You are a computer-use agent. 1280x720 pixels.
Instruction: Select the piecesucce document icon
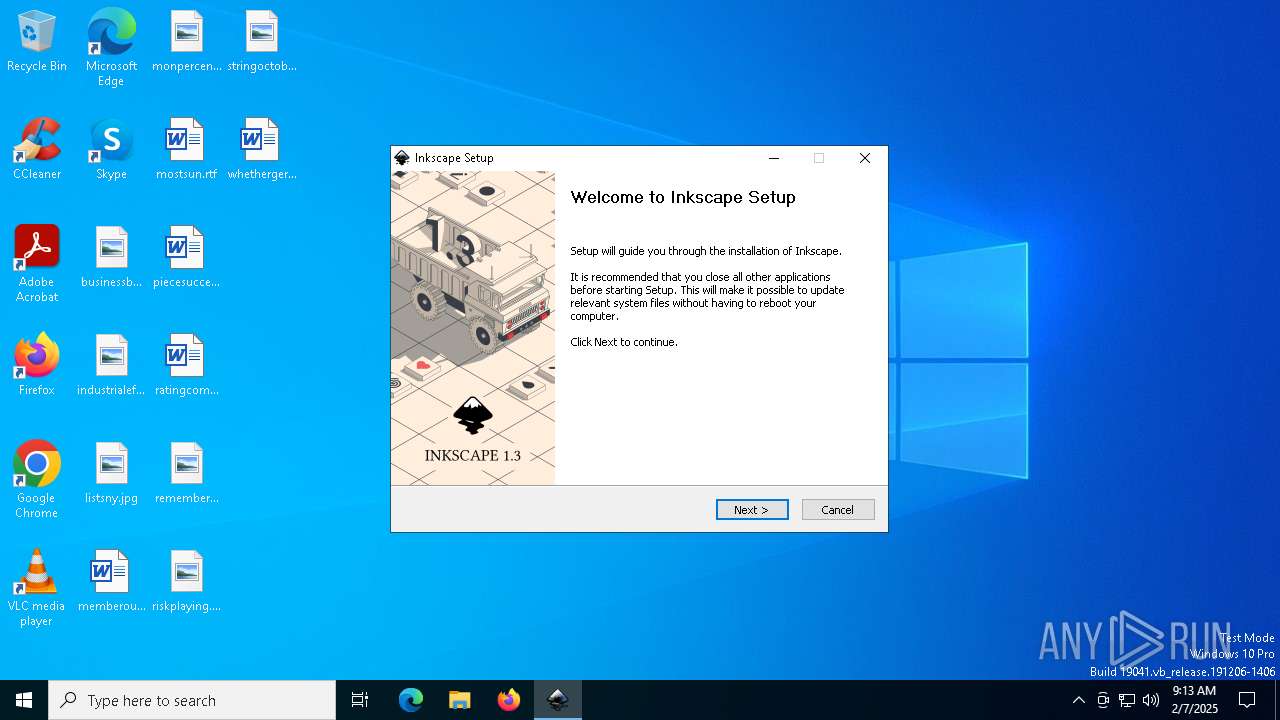point(187,258)
